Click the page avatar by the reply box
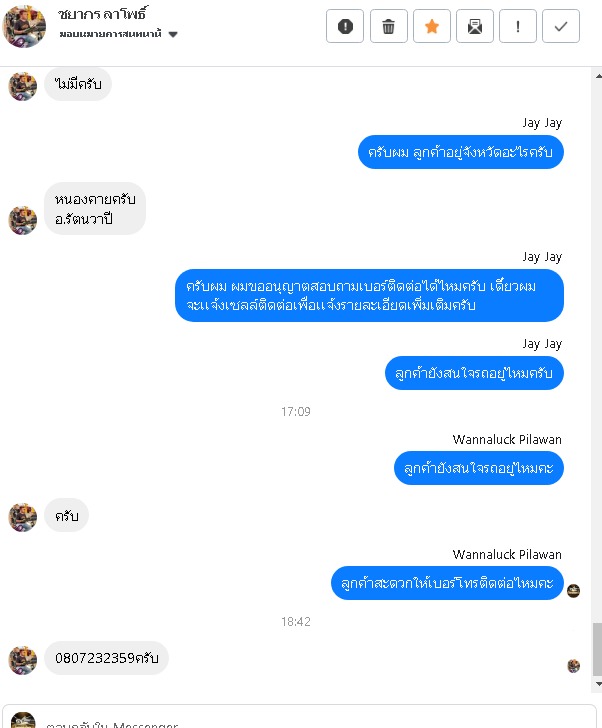Viewport: 602px width, 728px height. pyautogui.click(x=23, y=720)
